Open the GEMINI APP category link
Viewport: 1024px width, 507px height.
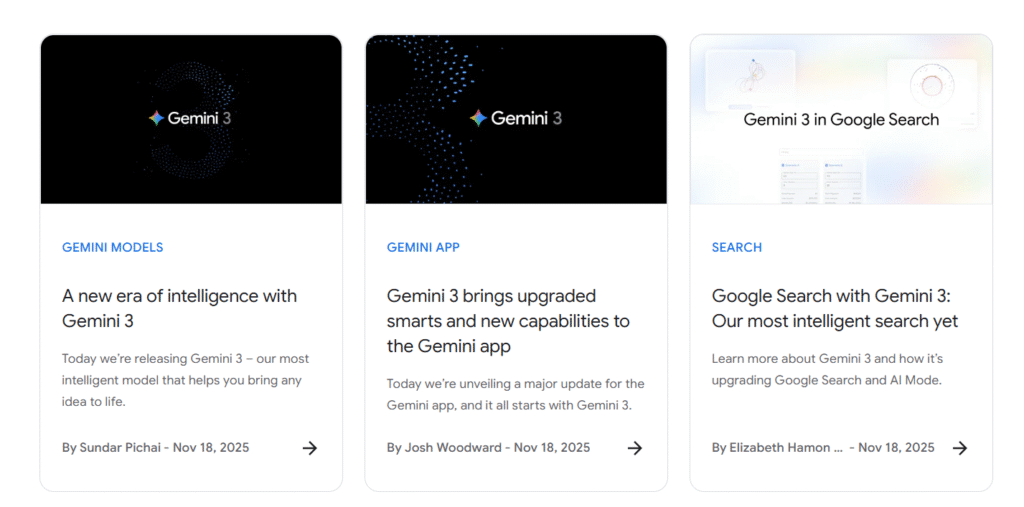(423, 247)
